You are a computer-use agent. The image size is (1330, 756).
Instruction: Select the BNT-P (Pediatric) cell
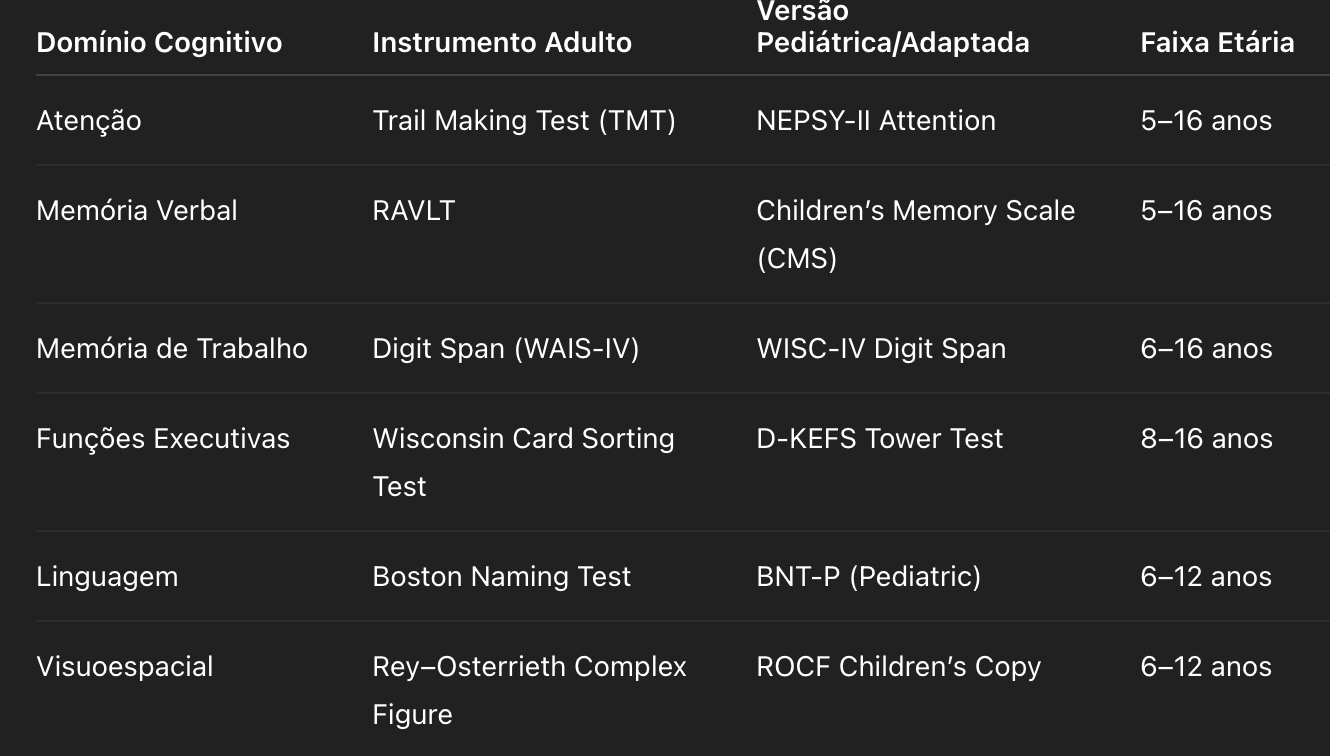(x=869, y=577)
